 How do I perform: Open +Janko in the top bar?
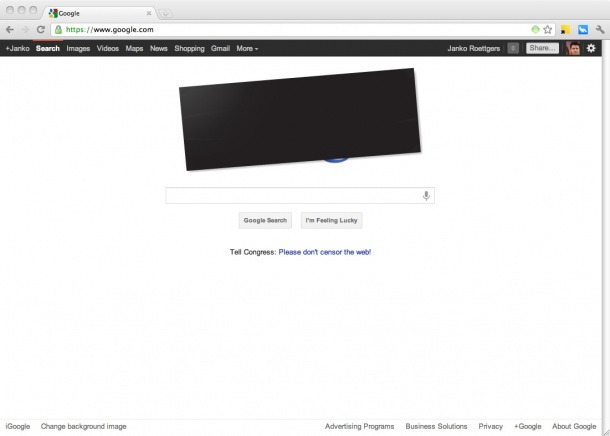click(18, 49)
